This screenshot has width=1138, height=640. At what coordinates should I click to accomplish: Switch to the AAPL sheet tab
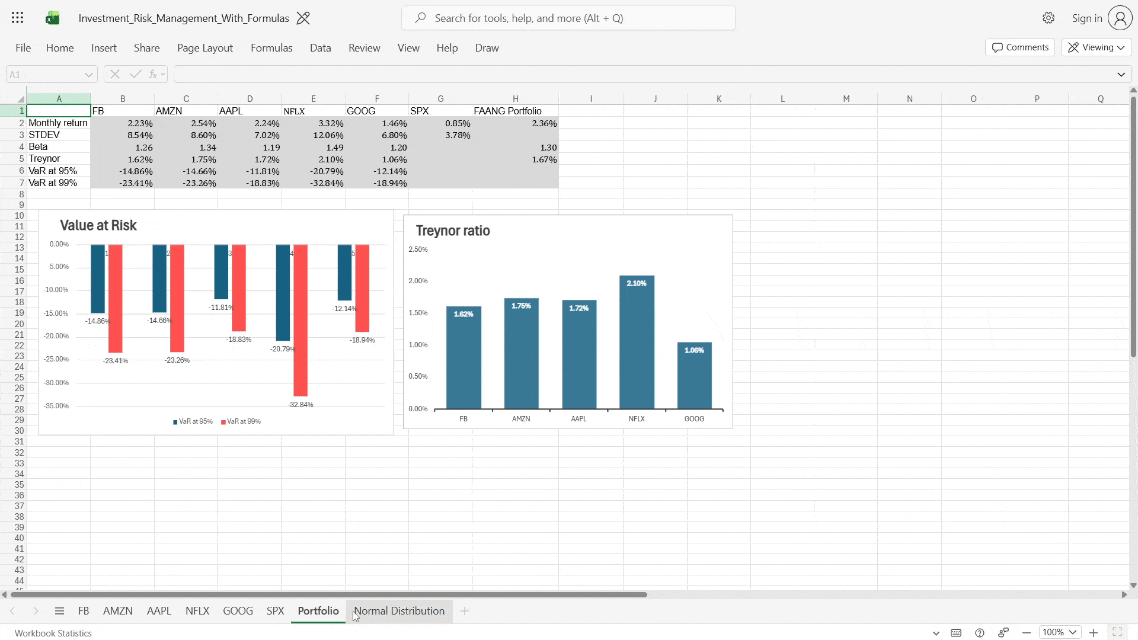[159, 611]
